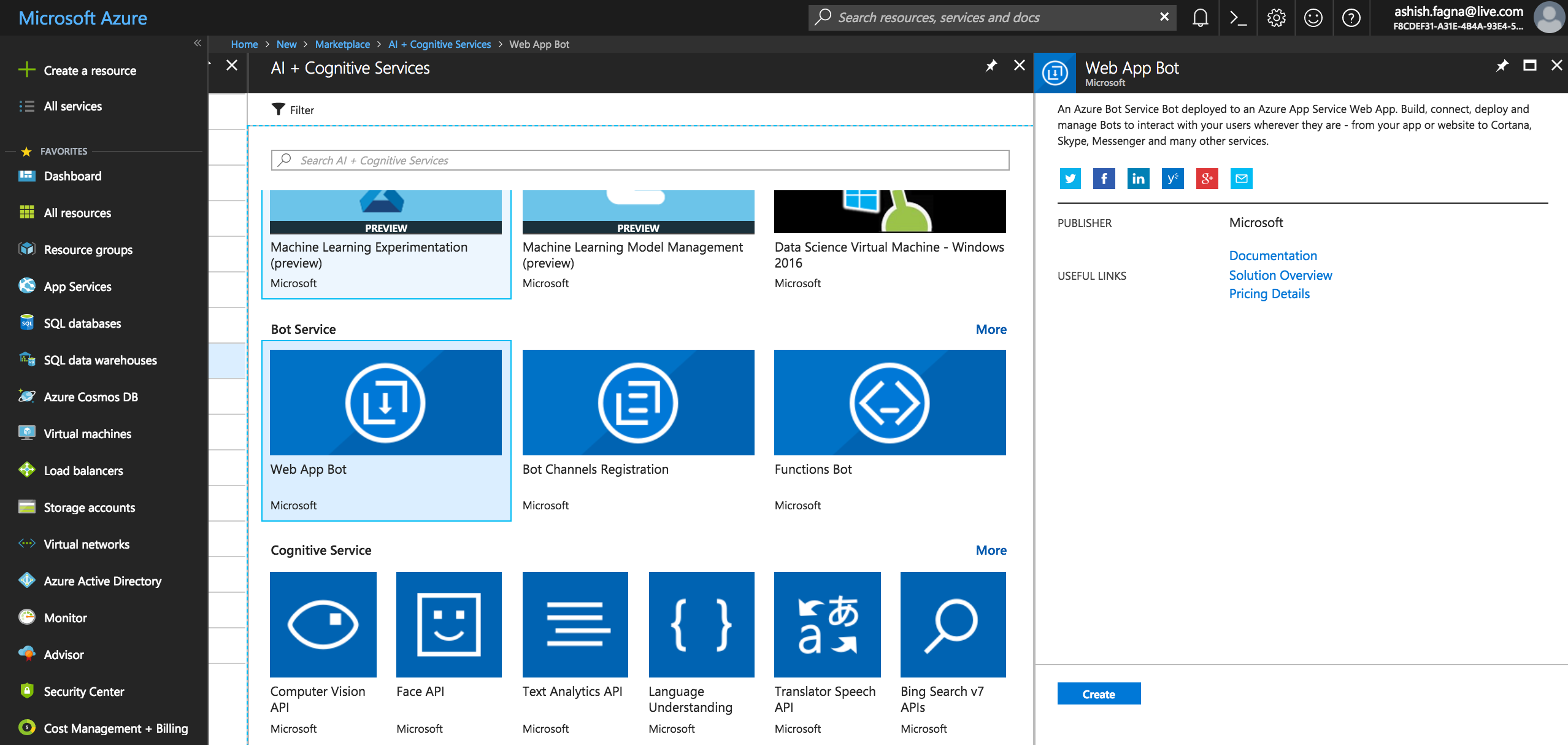Image resolution: width=1568 pixels, height=745 pixels.
Task: Open SQL databases from the sidebar
Action: click(x=82, y=323)
